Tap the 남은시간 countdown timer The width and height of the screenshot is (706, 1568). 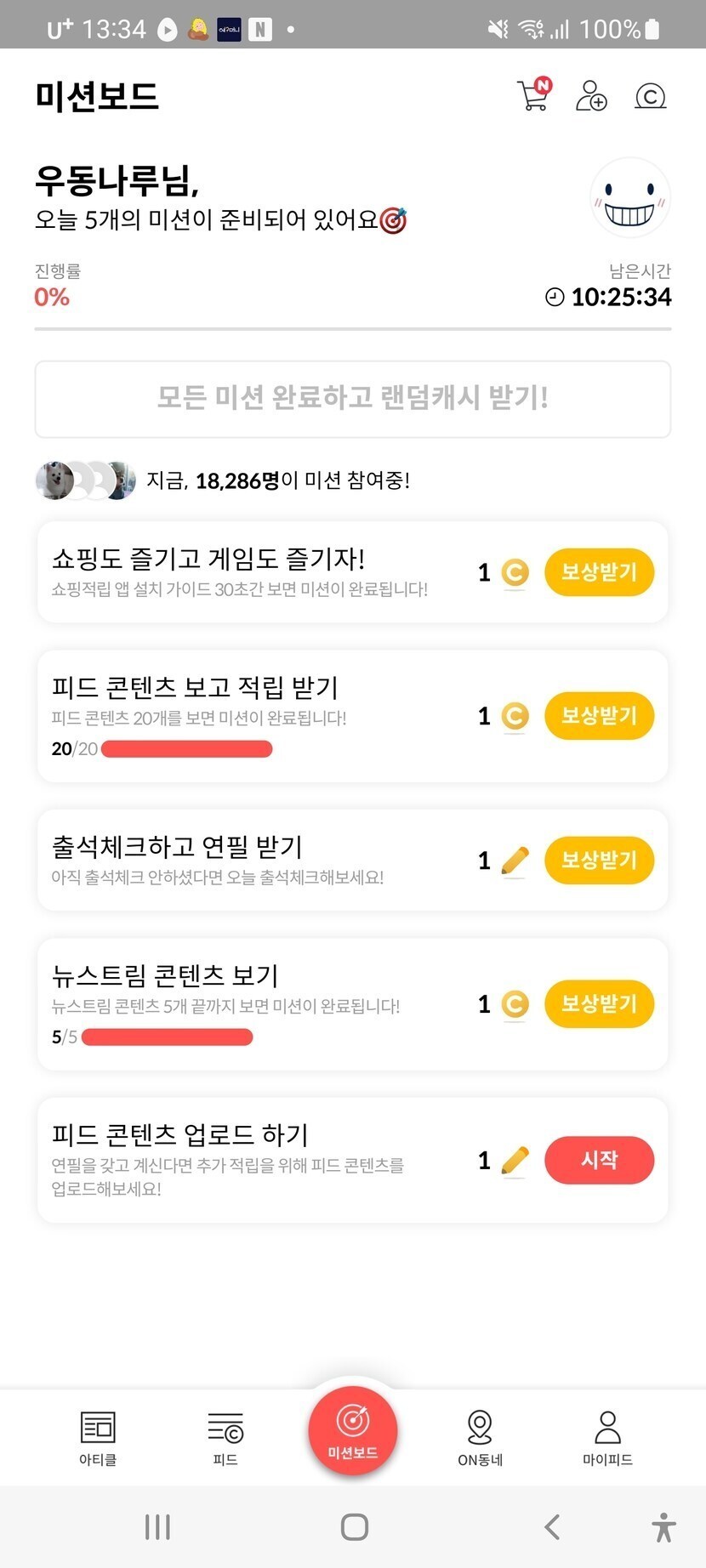click(x=609, y=297)
